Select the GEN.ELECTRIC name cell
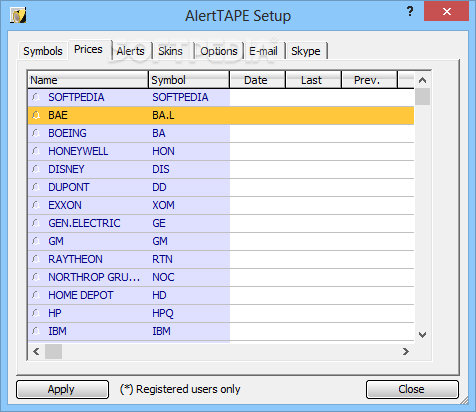The height and width of the screenshot is (412, 476). click(x=88, y=223)
